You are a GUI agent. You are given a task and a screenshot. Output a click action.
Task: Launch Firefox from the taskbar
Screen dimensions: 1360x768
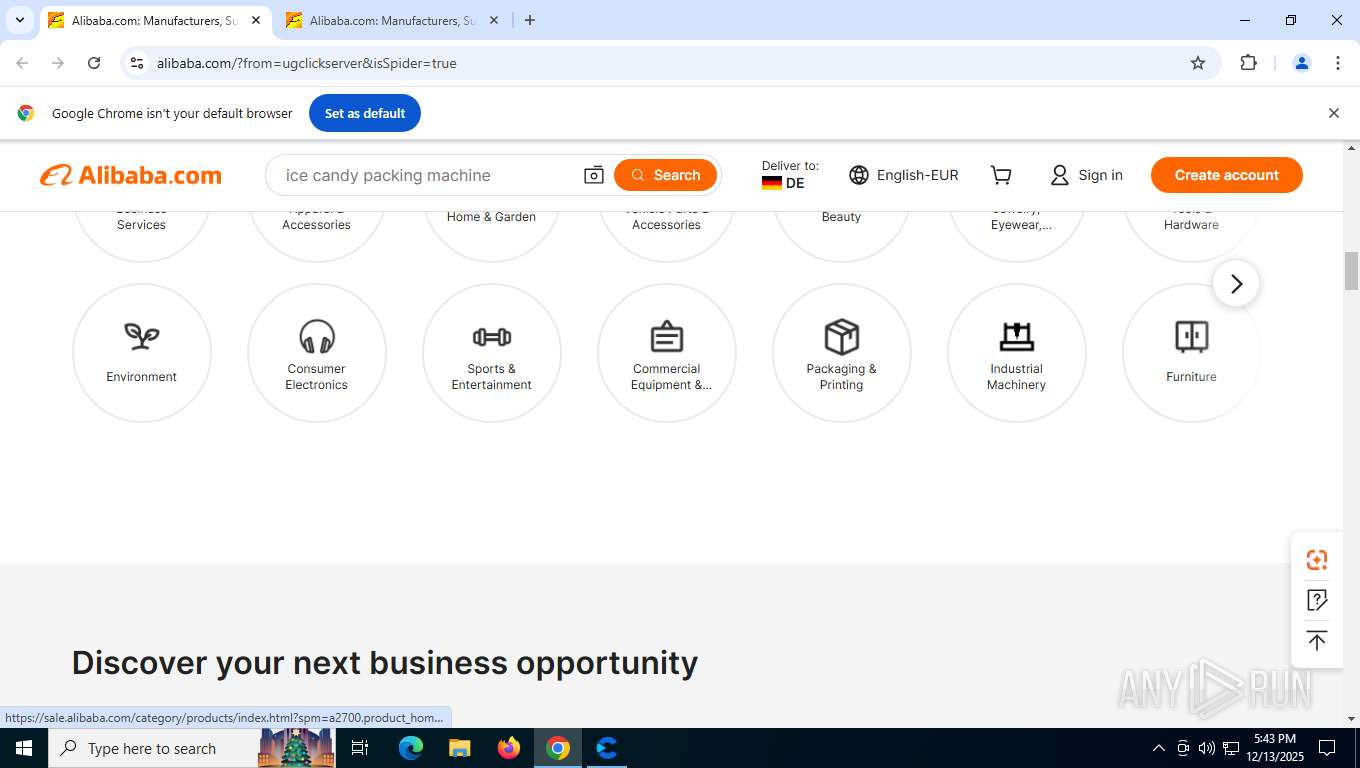(509, 748)
